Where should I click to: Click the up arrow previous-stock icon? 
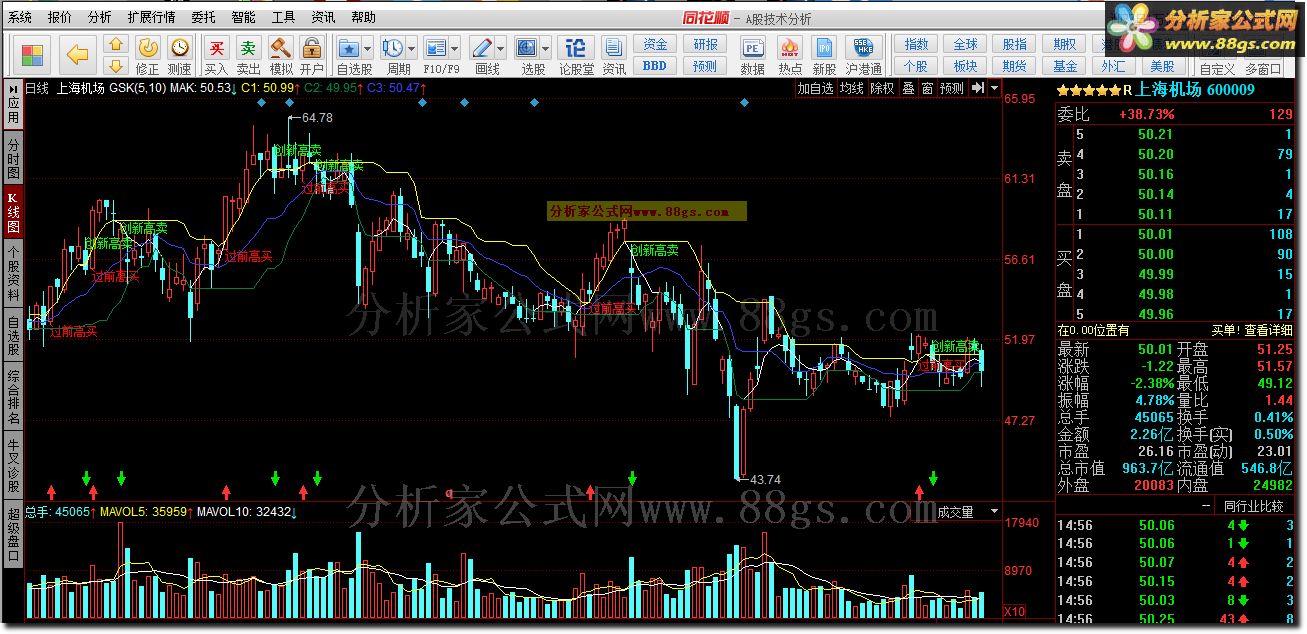[x=116, y=45]
